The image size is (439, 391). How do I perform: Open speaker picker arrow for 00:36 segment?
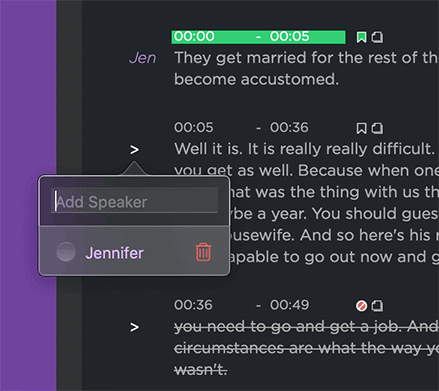click(x=134, y=327)
